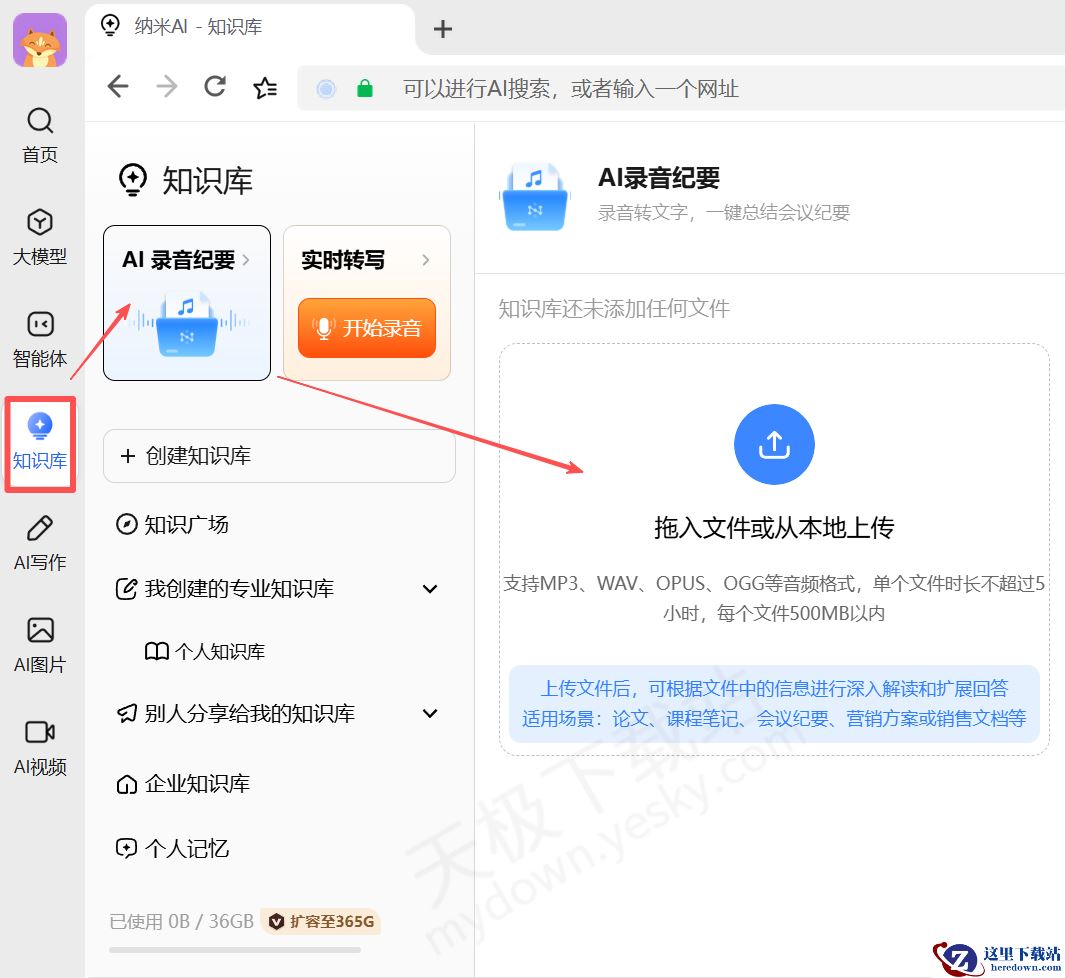Open the AI视频 feature

click(39, 748)
